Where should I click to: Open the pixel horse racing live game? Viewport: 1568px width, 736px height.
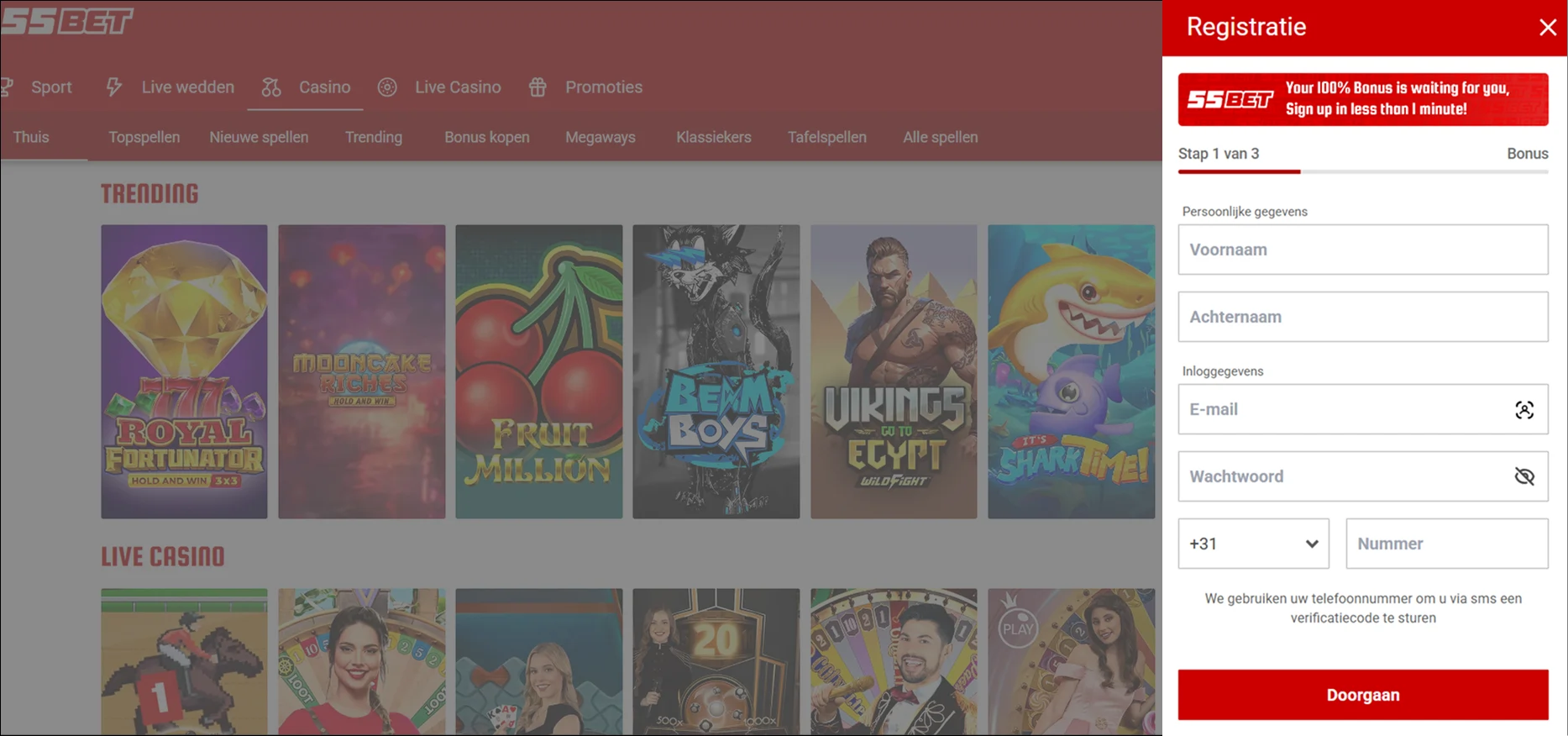tap(185, 662)
